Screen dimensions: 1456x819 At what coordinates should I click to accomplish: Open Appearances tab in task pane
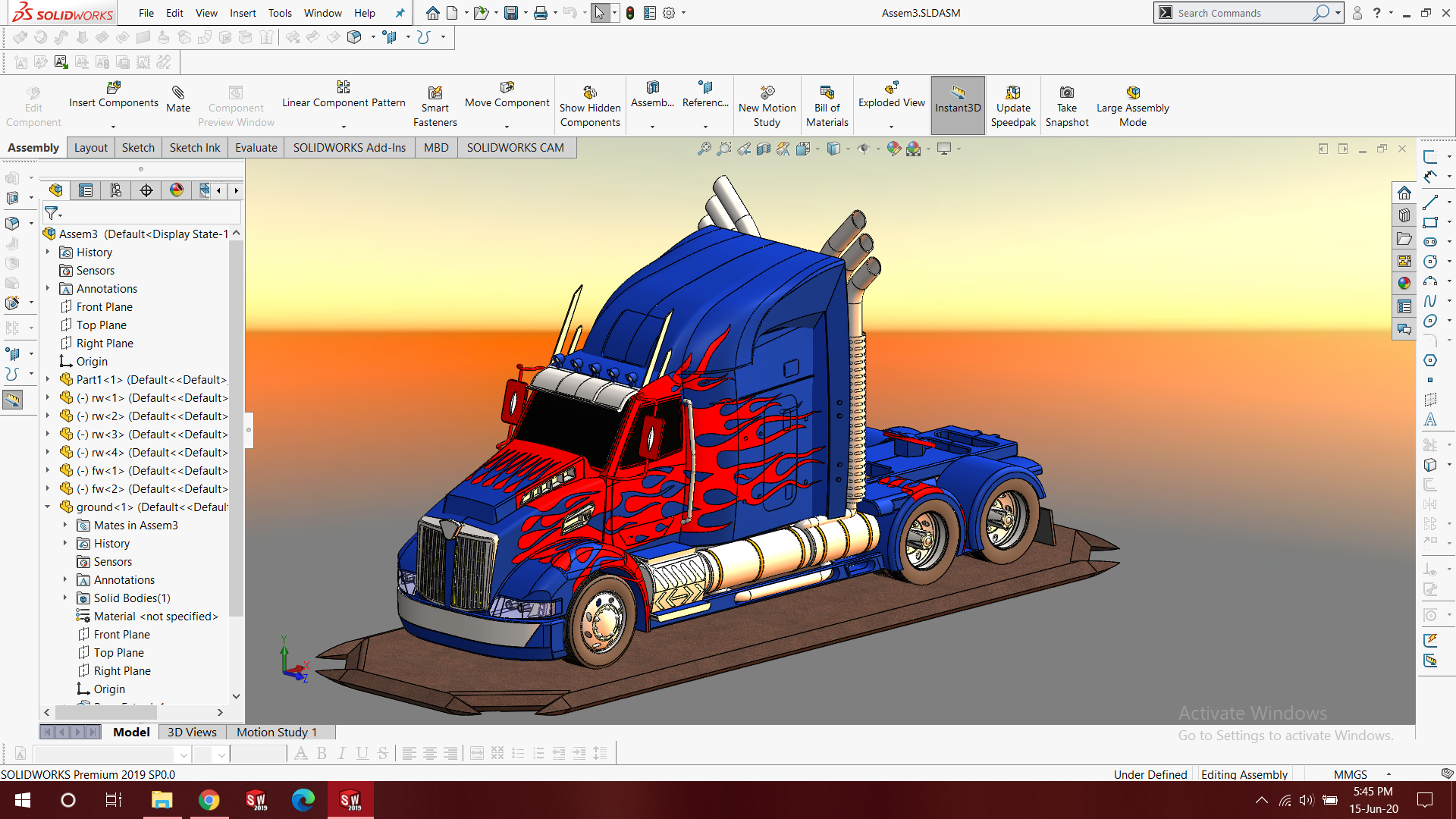tap(1404, 283)
